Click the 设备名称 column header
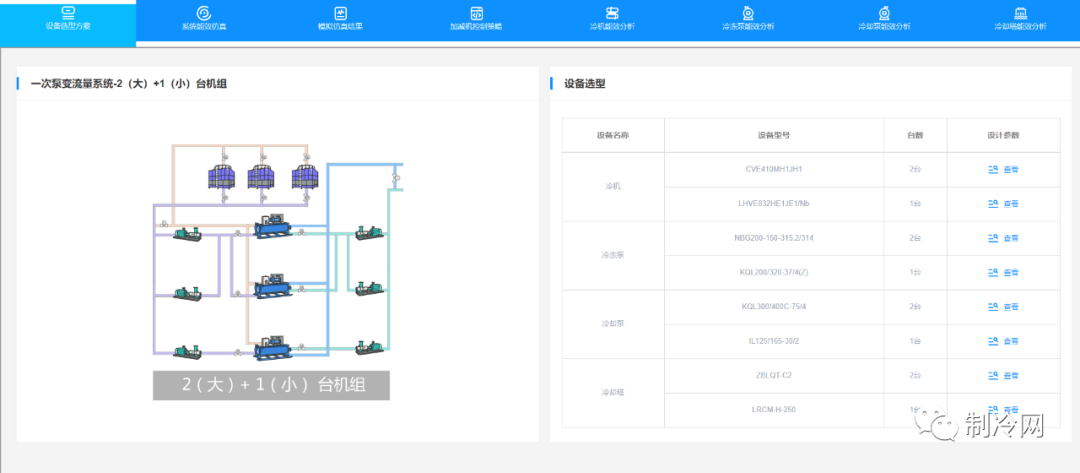This screenshot has width=1080, height=473. pos(613,135)
